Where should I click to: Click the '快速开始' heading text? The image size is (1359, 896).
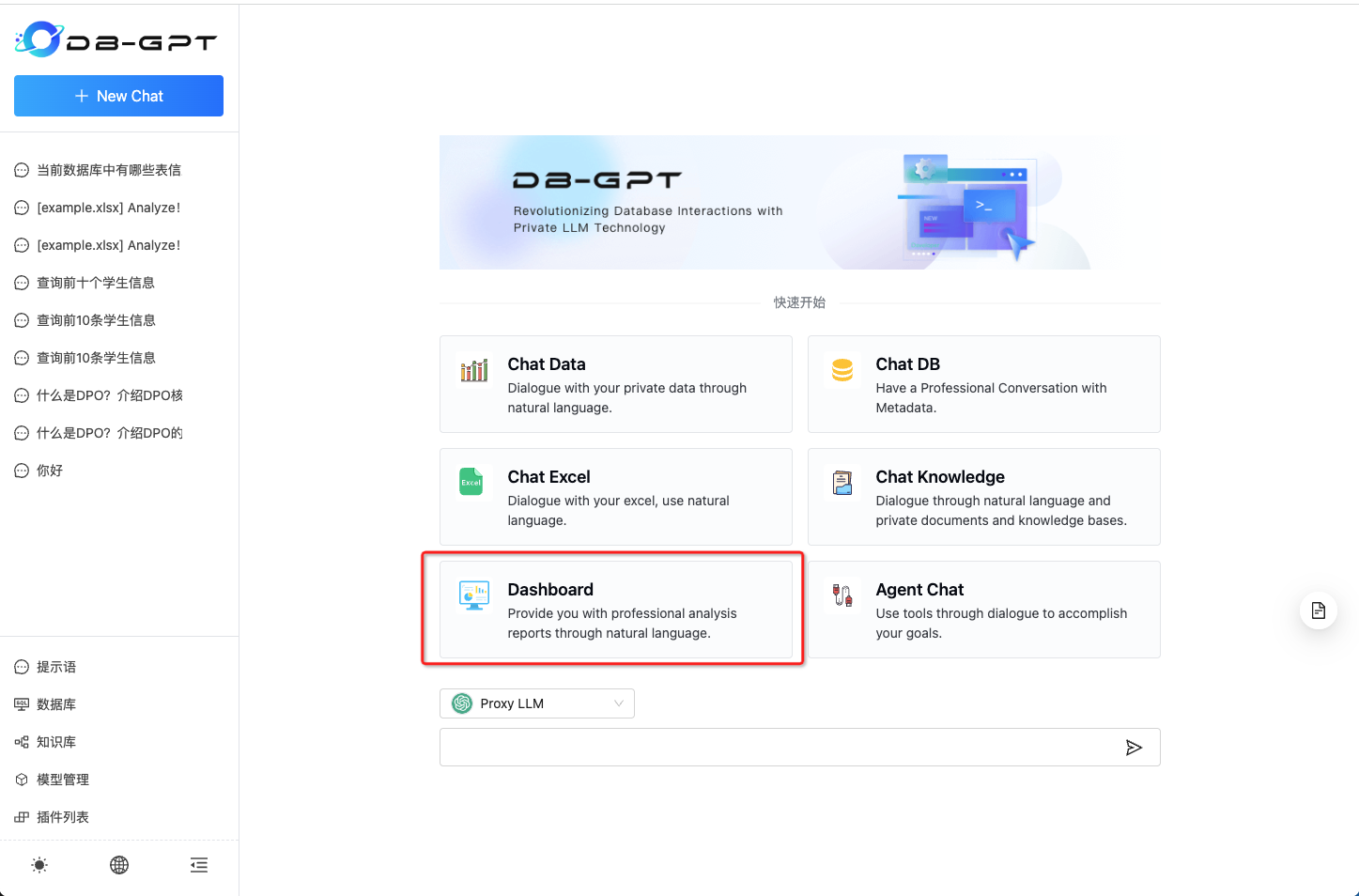point(799,302)
